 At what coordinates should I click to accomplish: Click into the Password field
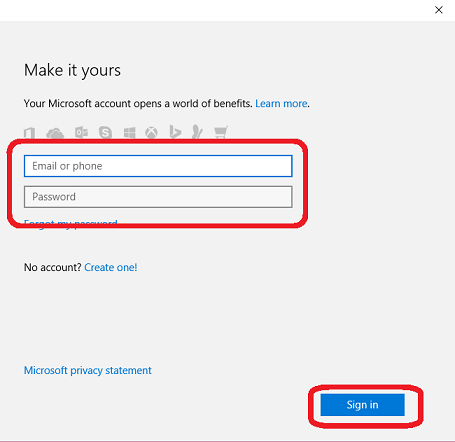[158, 197]
